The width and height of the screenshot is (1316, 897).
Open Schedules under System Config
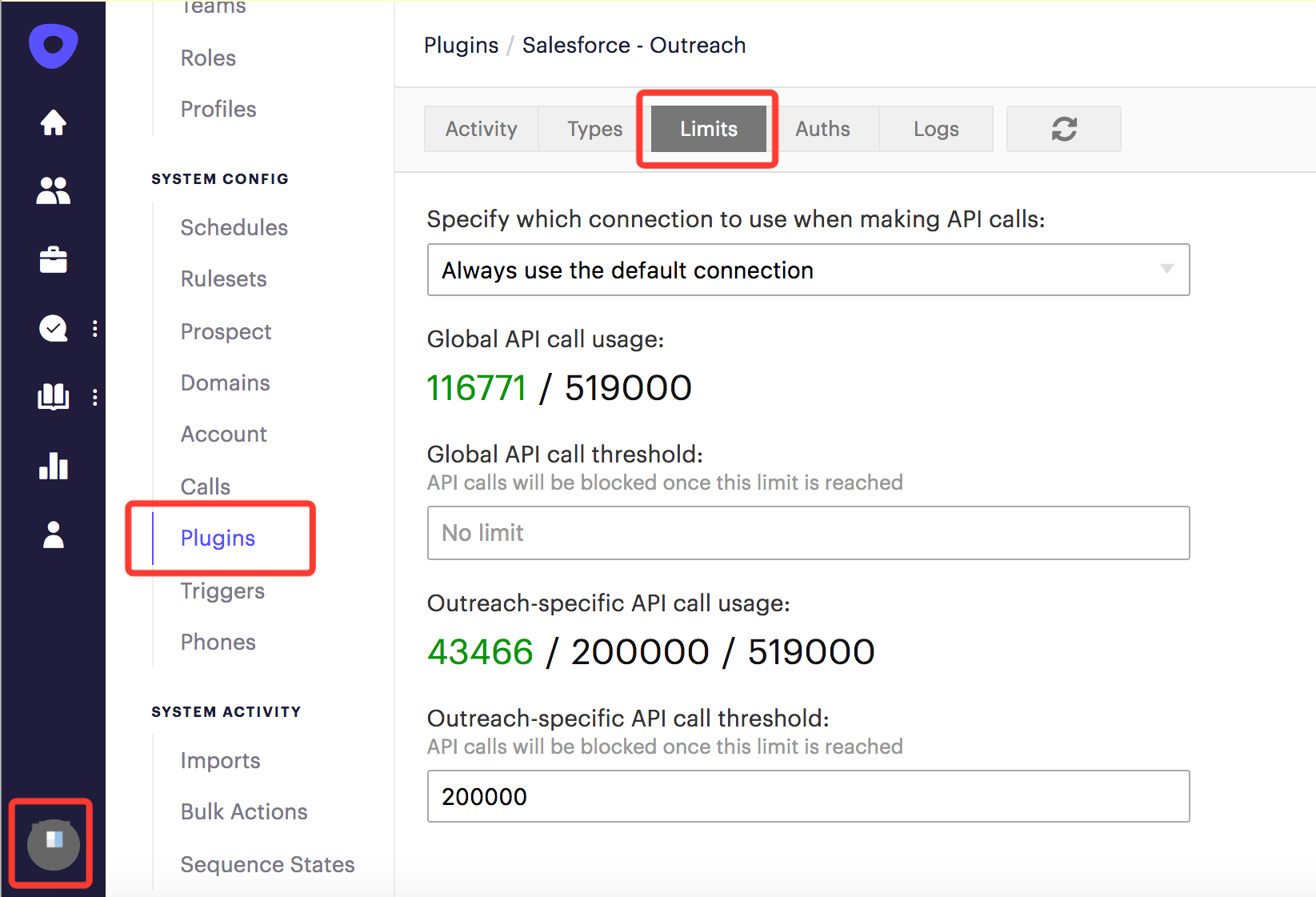pyautogui.click(x=234, y=227)
